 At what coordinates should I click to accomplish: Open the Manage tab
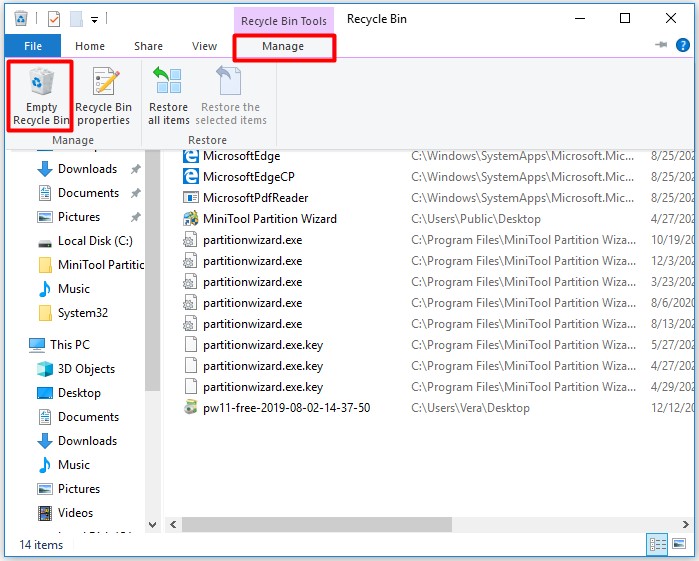[283, 46]
